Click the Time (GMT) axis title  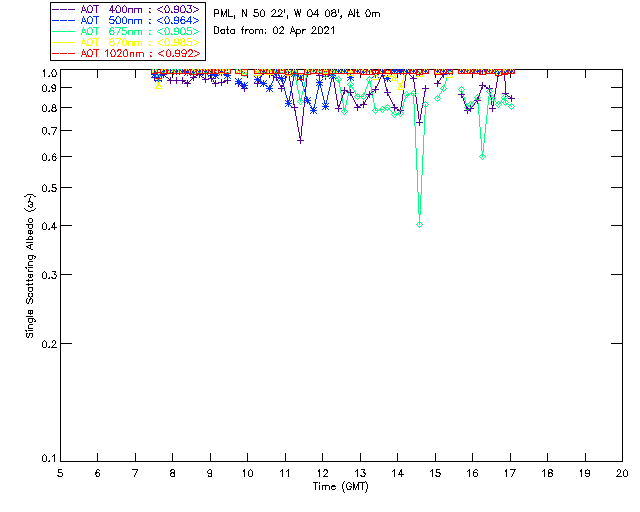[340, 487]
